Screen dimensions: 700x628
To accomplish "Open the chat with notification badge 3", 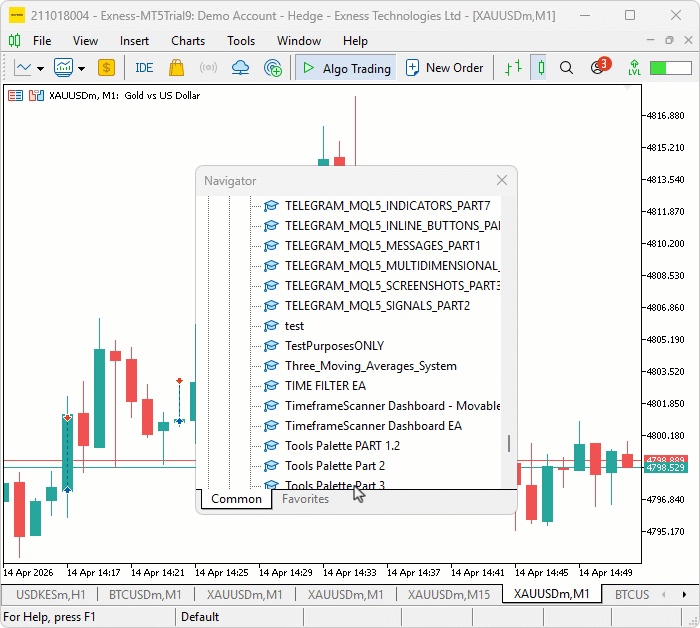I will (599, 67).
